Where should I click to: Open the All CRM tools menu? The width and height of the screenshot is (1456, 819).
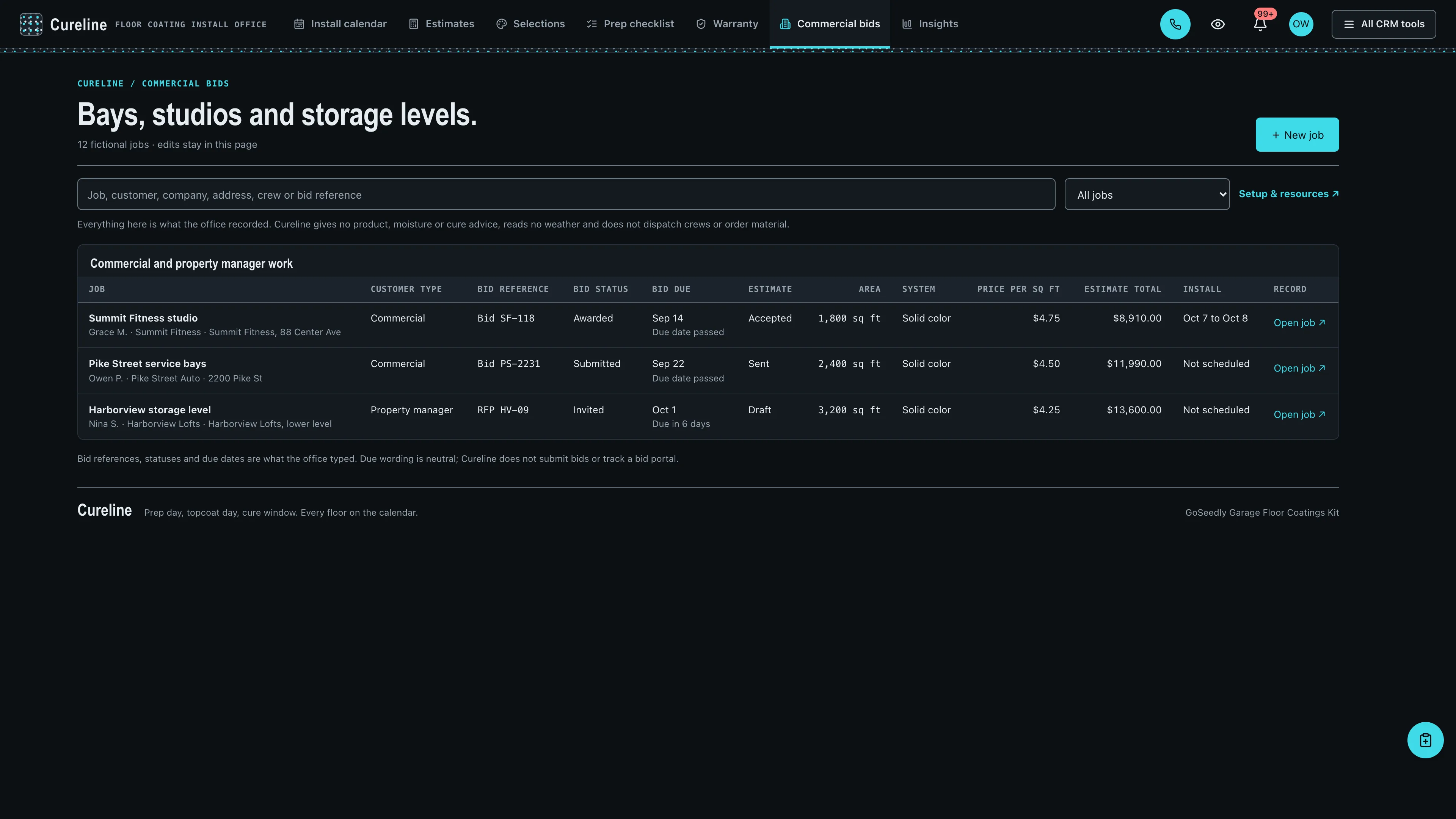pos(1383,24)
